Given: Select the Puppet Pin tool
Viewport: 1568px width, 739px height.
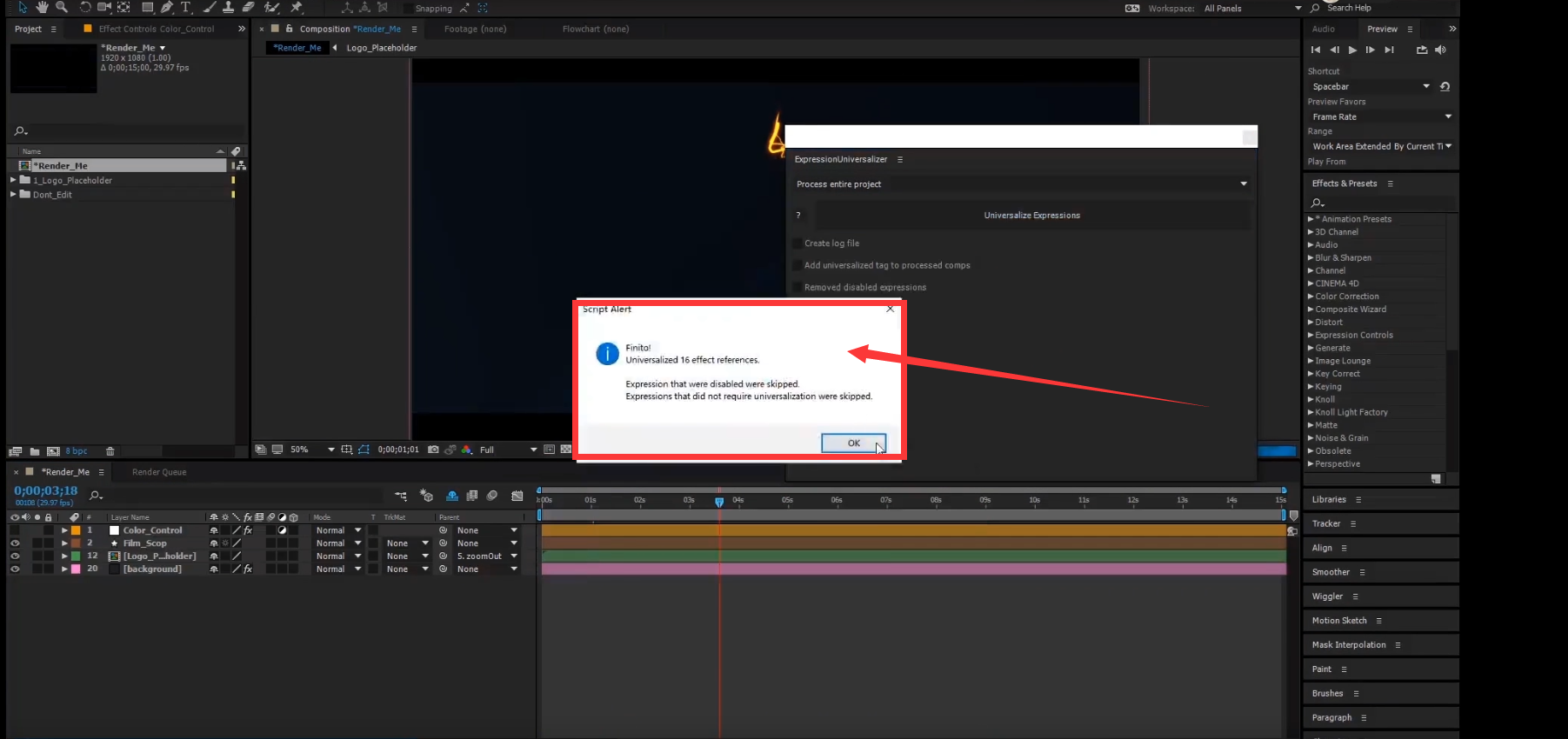Looking at the screenshot, I should coord(297,7).
